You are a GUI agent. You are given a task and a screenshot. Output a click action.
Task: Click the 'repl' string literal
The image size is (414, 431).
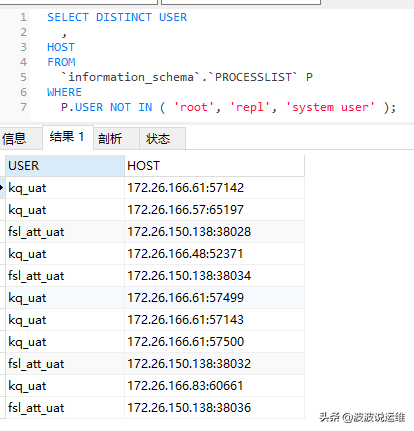point(250,107)
